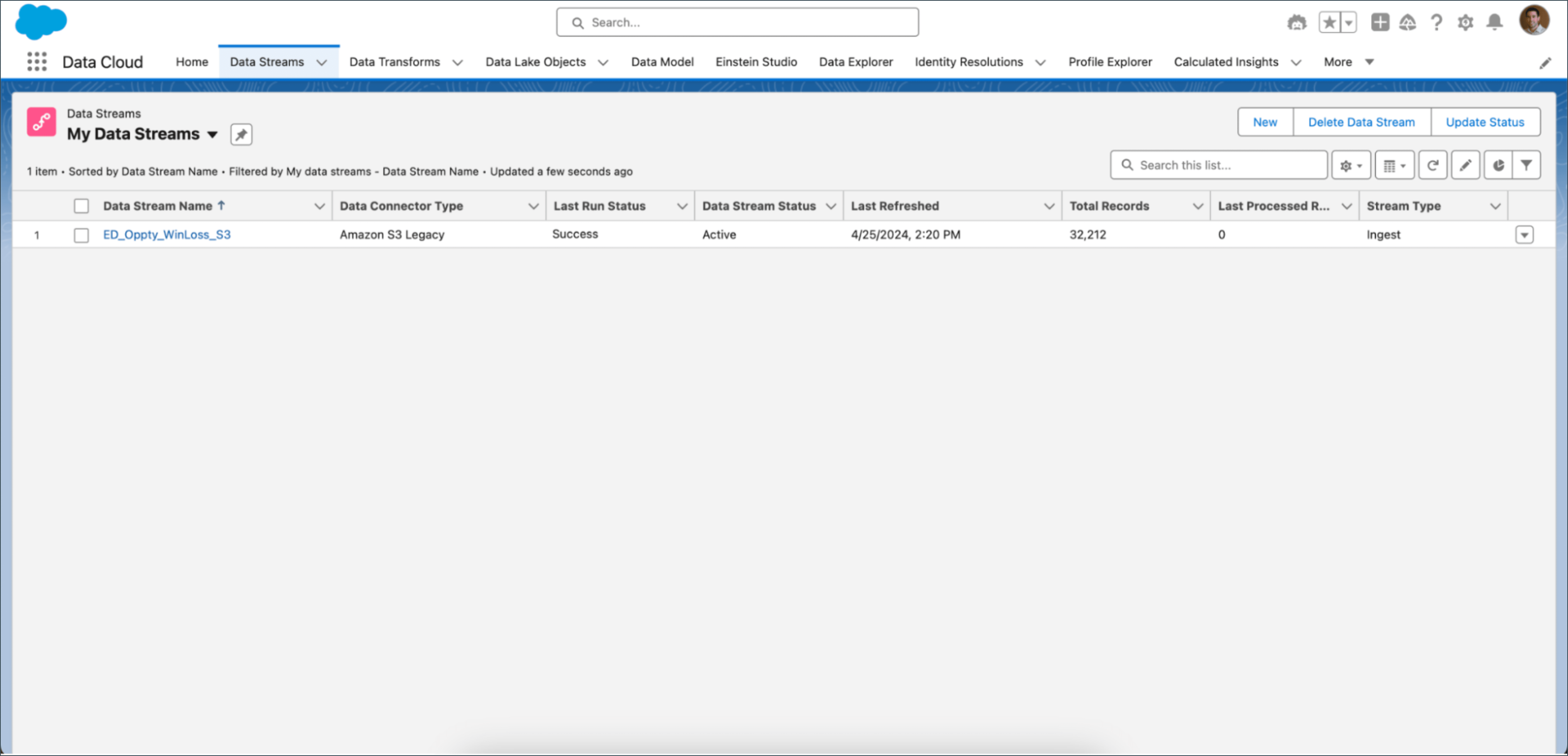Click the global Search field

737,22
